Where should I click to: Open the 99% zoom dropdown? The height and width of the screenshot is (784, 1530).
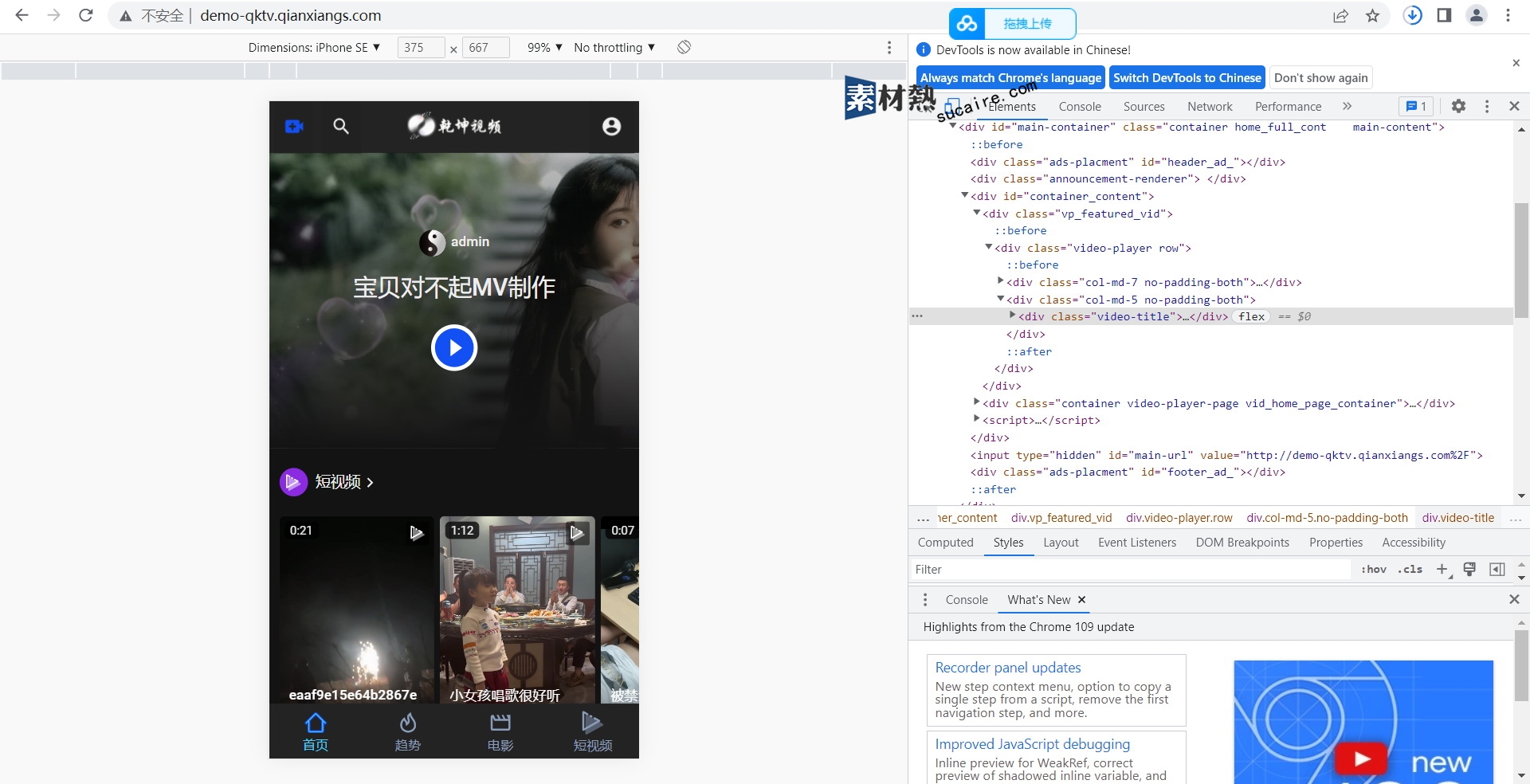pyautogui.click(x=545, y=48)
